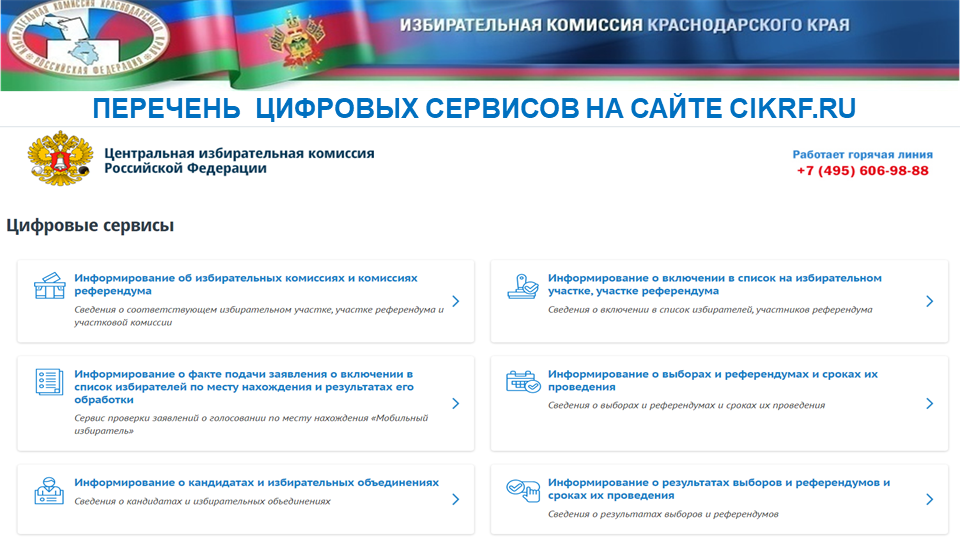Click the Krasnodar election commission round emblem

(86, 40)
